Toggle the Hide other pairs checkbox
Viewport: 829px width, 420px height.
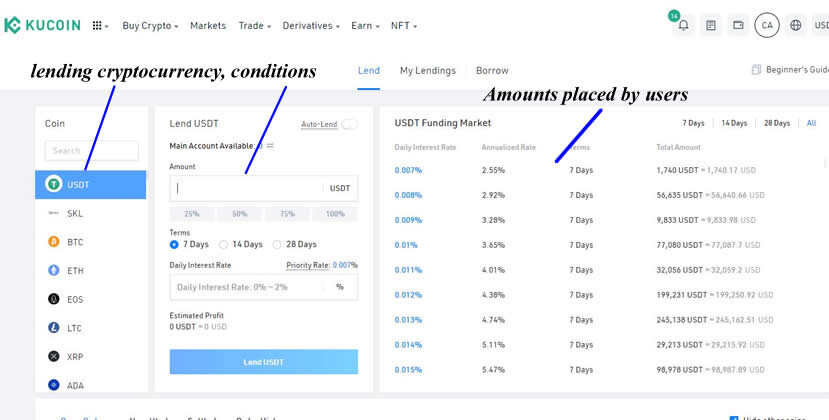tap(733, 418)
